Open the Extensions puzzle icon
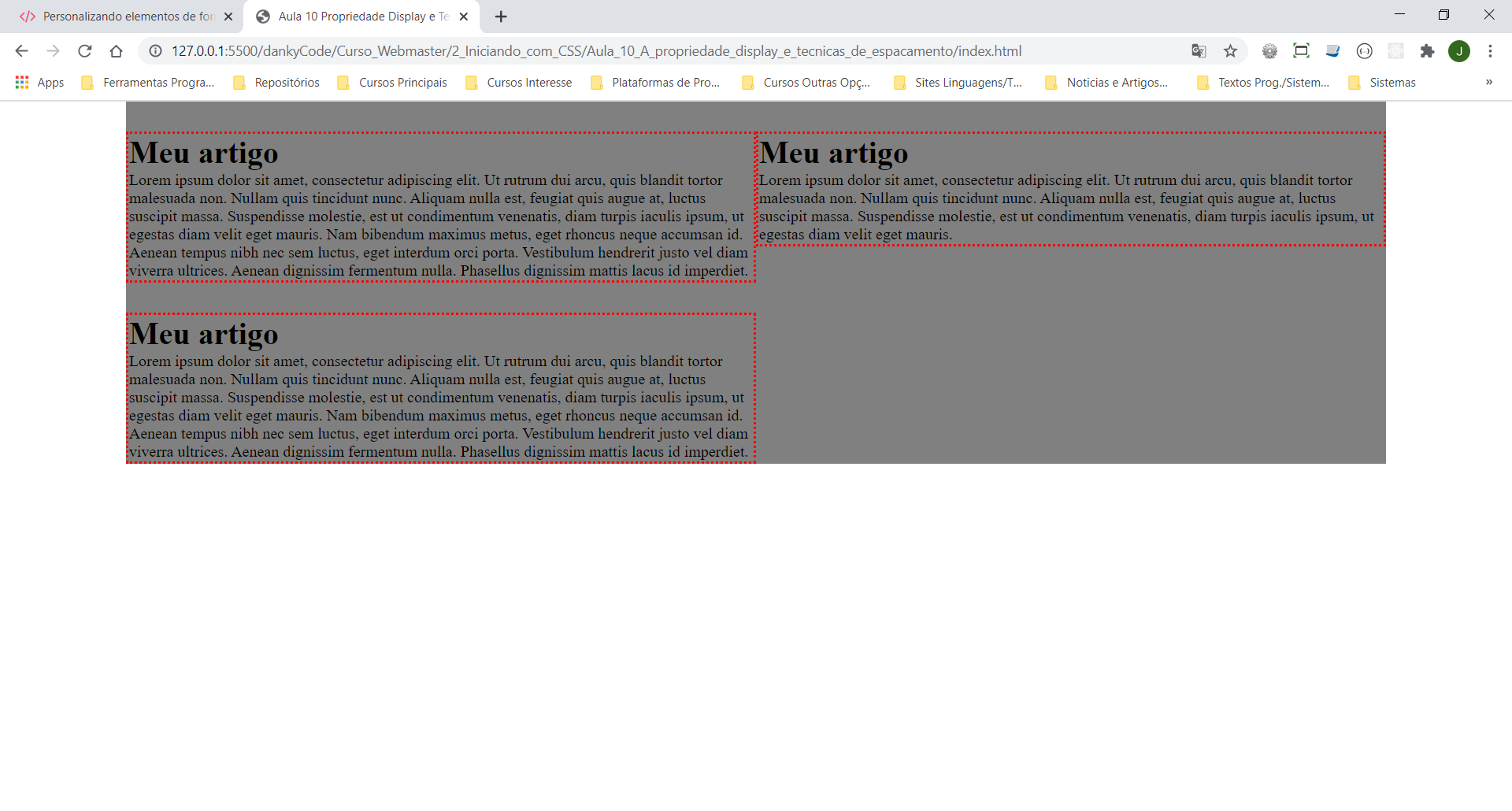Image resolution: width=1512 pixels, height=811 pixels. tap(1427, 51)
